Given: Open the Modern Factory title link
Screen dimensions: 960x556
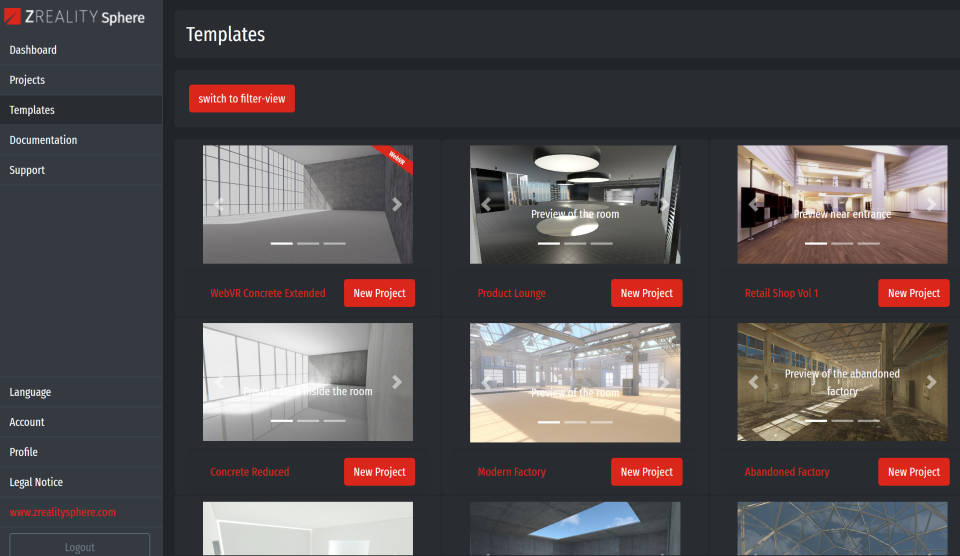Looking at the screenshot, I should (x=512, y=472).
